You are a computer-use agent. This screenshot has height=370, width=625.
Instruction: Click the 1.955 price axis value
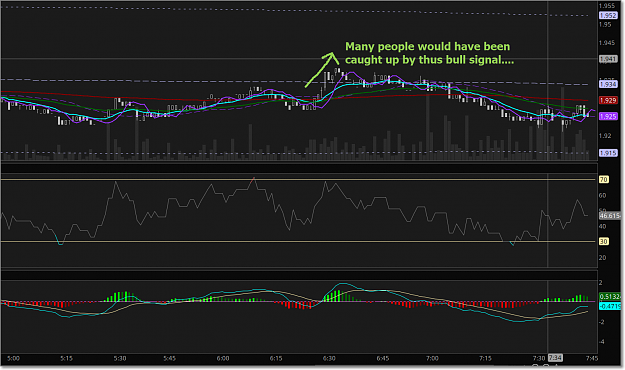pyautogui.click(x=607, y=6)
